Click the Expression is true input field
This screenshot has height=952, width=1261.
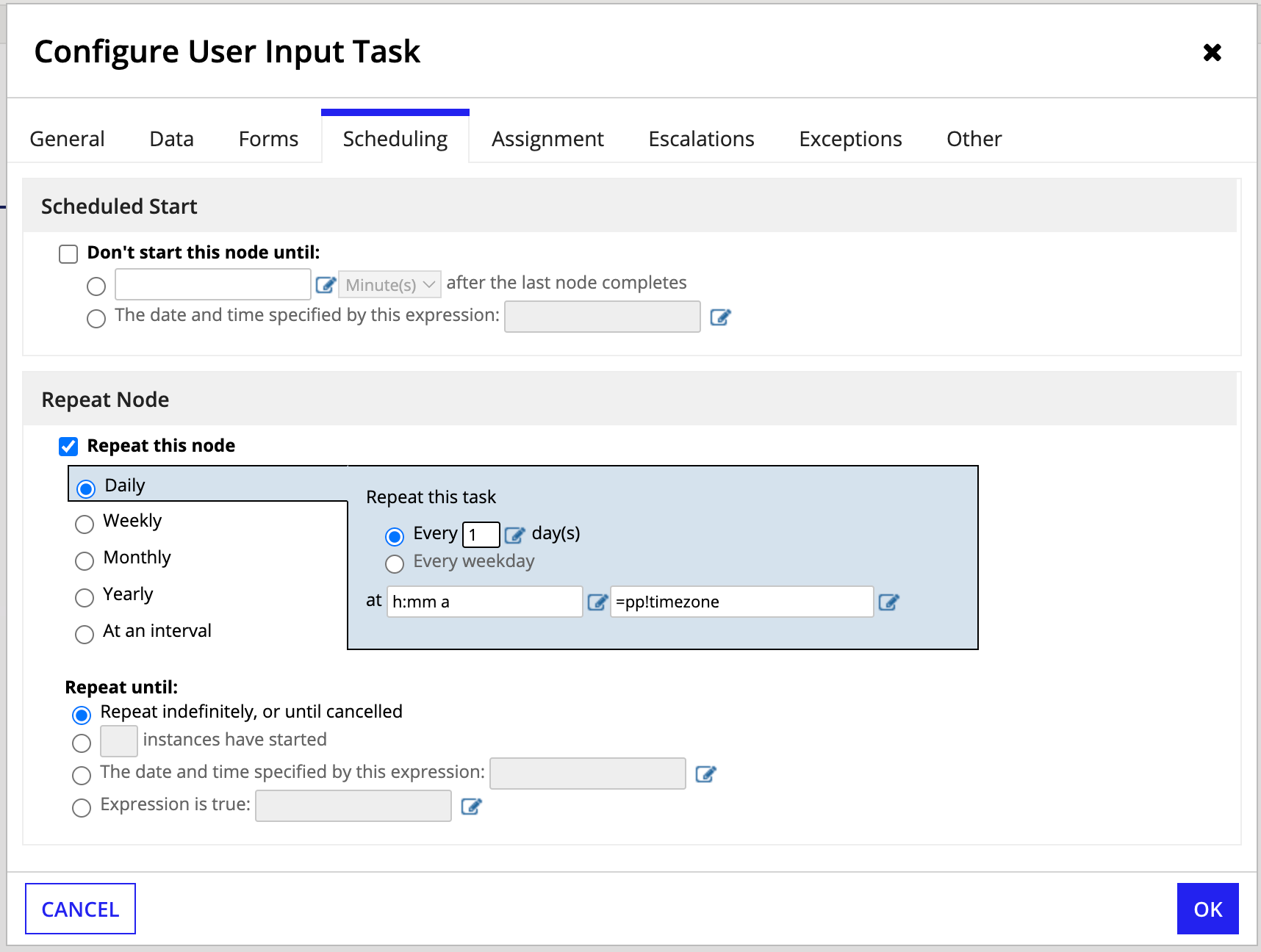[353, 806]
